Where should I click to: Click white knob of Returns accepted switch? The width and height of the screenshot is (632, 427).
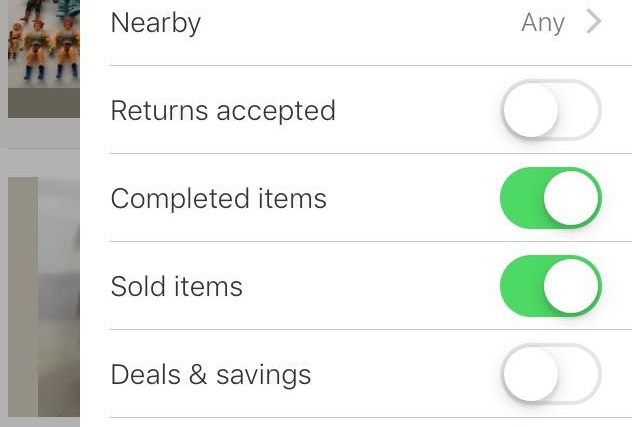click(x=530, y=110)
